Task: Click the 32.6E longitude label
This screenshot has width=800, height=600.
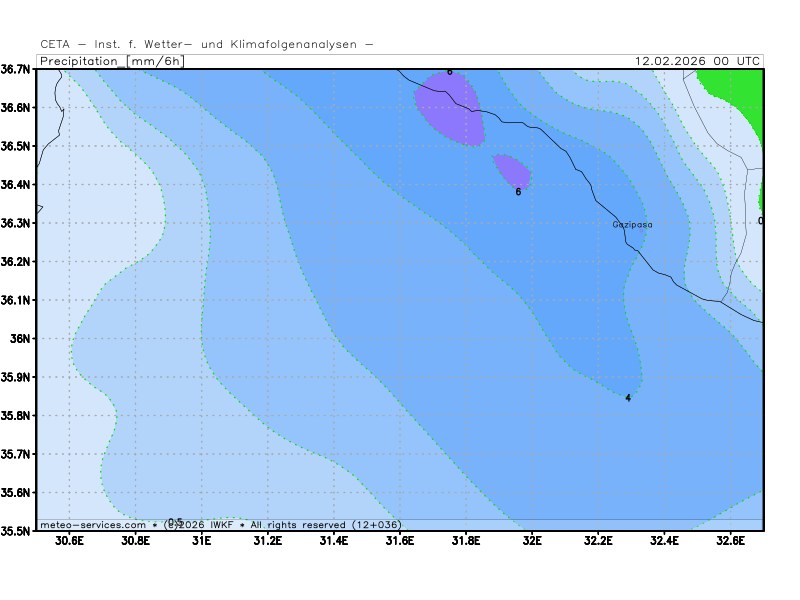Action: (x=730, y=542)
